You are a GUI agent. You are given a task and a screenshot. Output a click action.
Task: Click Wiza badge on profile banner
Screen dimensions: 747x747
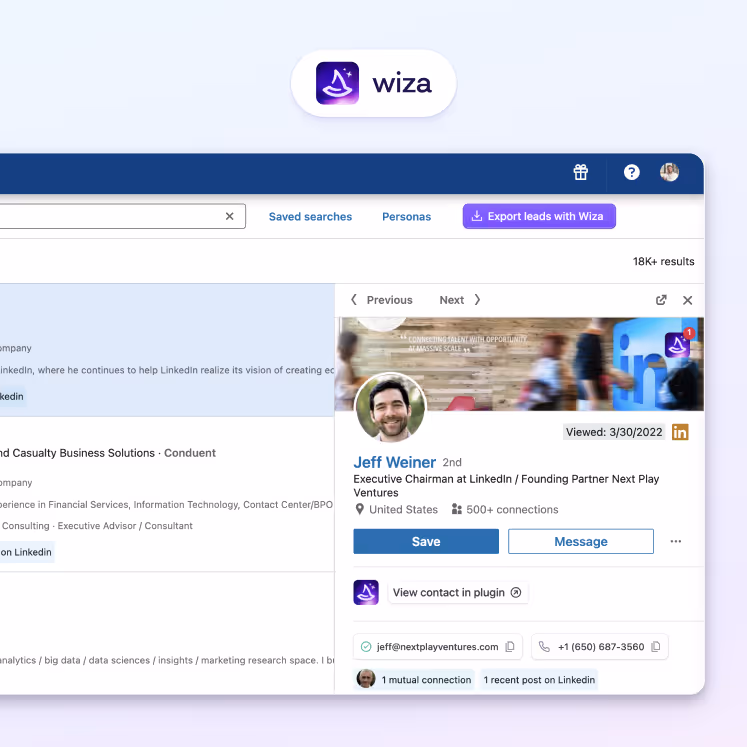pyautogui.click(x=677, y=345)
